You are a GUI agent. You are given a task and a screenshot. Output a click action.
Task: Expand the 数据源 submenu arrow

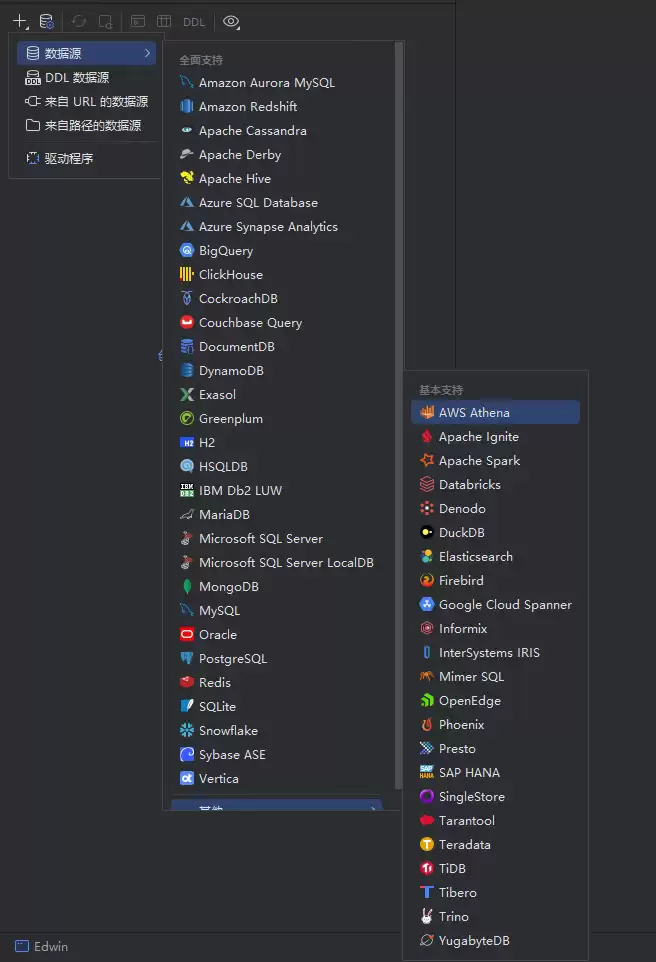(x=148, y=53)
